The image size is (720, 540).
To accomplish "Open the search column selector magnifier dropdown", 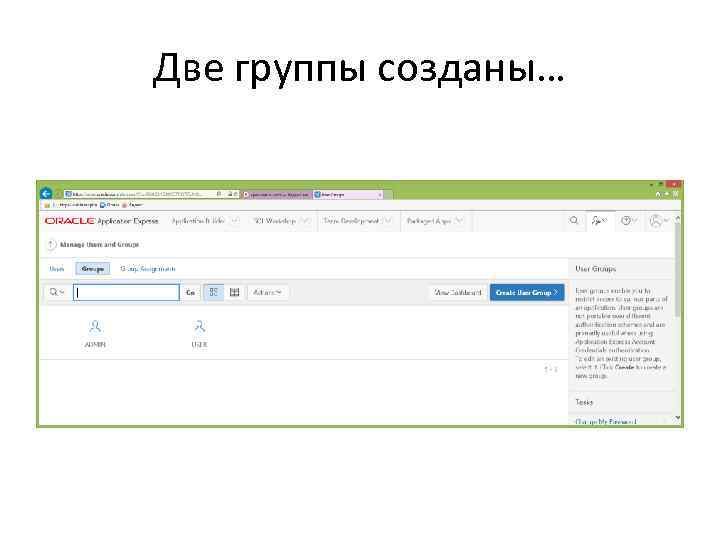I will [x=57, y=292].
